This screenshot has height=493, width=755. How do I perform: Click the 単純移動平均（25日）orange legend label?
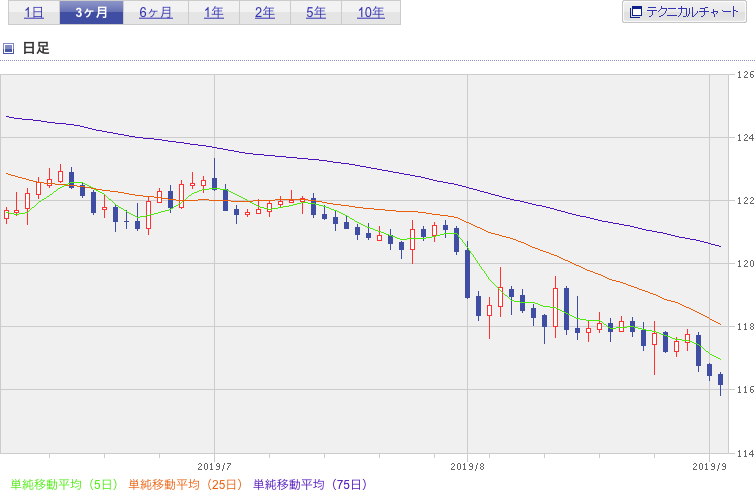(185, 484)
